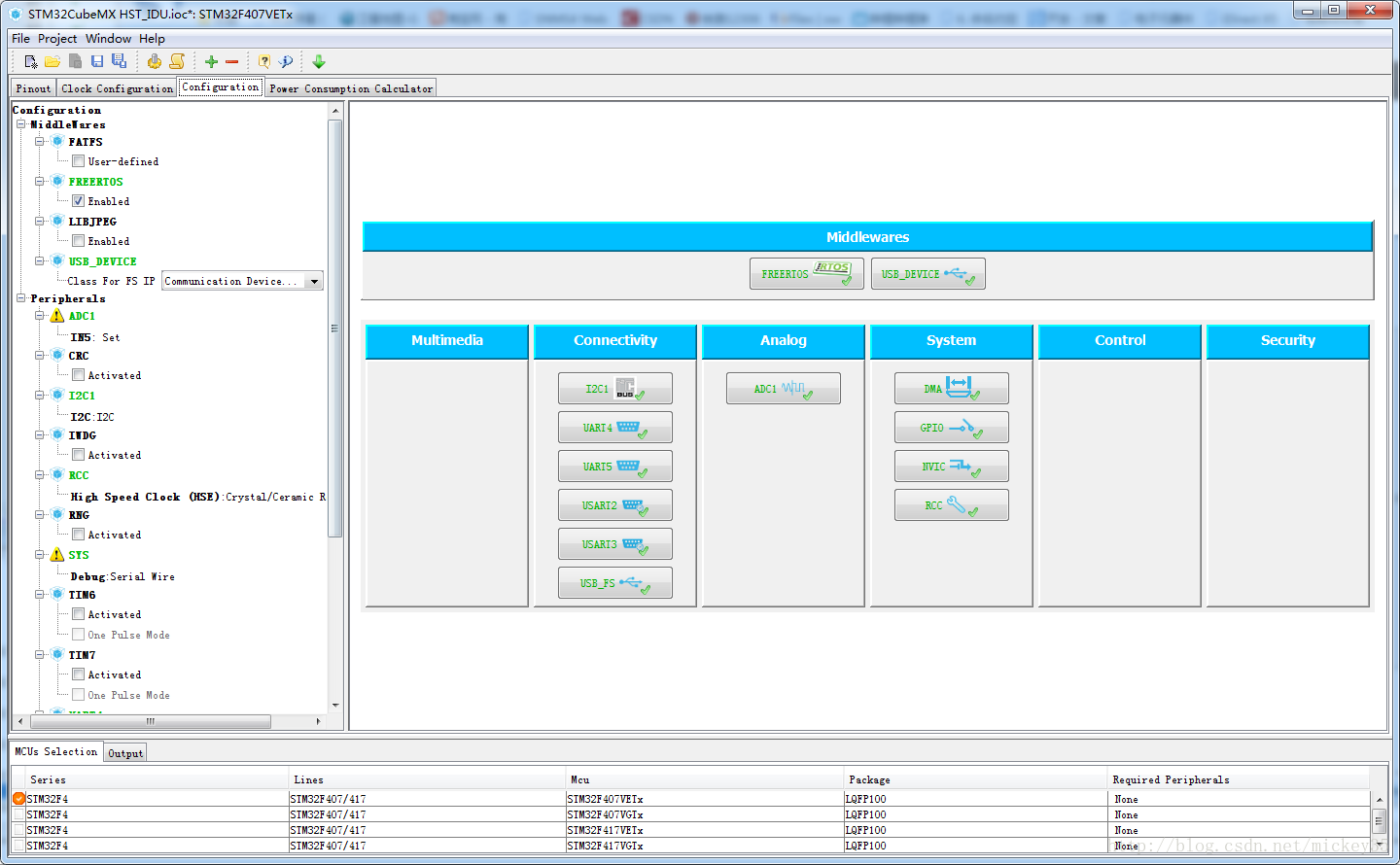Save the project with the floppy icon
1400x865 pixels.
click(x=97, y=61)
